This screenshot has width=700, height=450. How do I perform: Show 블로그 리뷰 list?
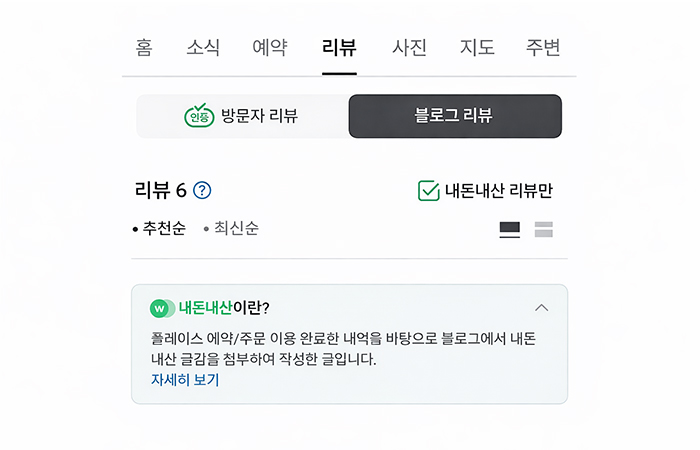[x=455, y=116]
